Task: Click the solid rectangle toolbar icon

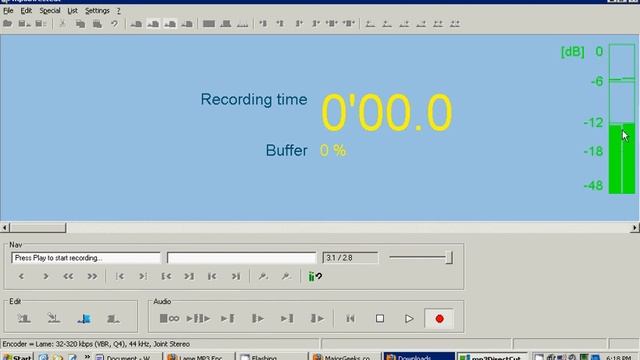Action: pos(209,24)
